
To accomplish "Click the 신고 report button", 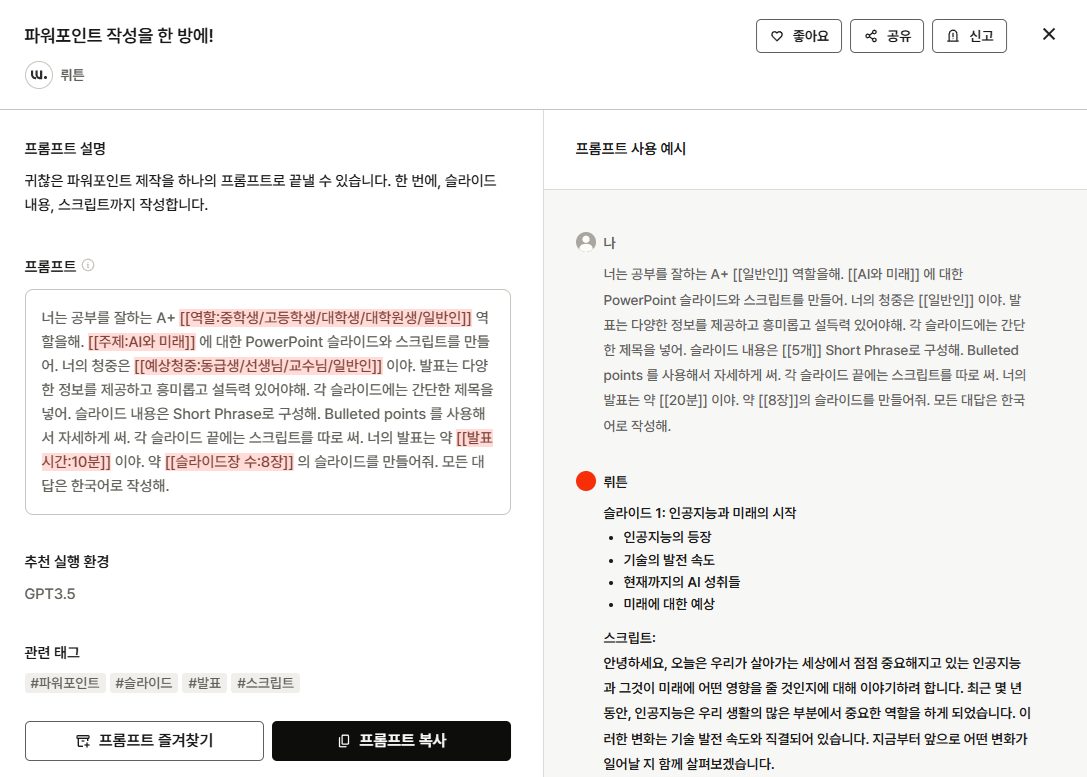I will 968,36.
